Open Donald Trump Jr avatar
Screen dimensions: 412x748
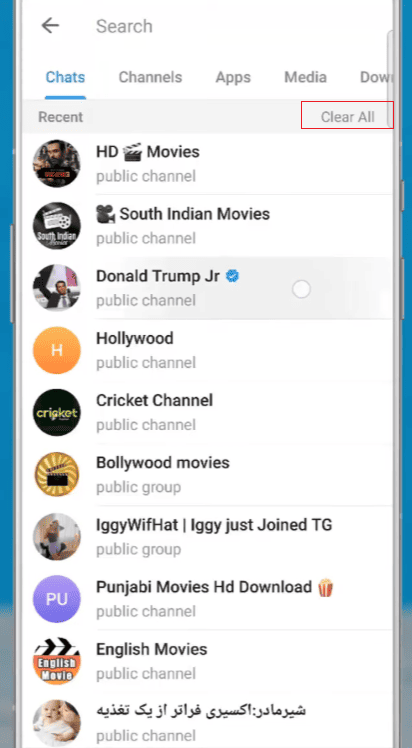click(57, 288)
